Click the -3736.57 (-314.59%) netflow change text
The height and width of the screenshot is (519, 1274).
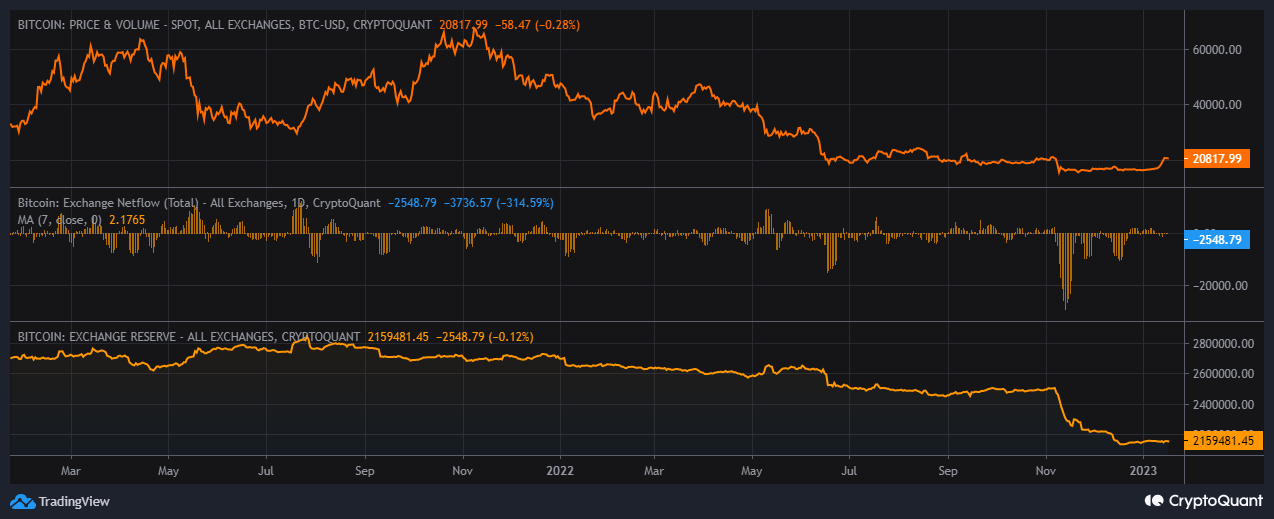tap(498, 202)
